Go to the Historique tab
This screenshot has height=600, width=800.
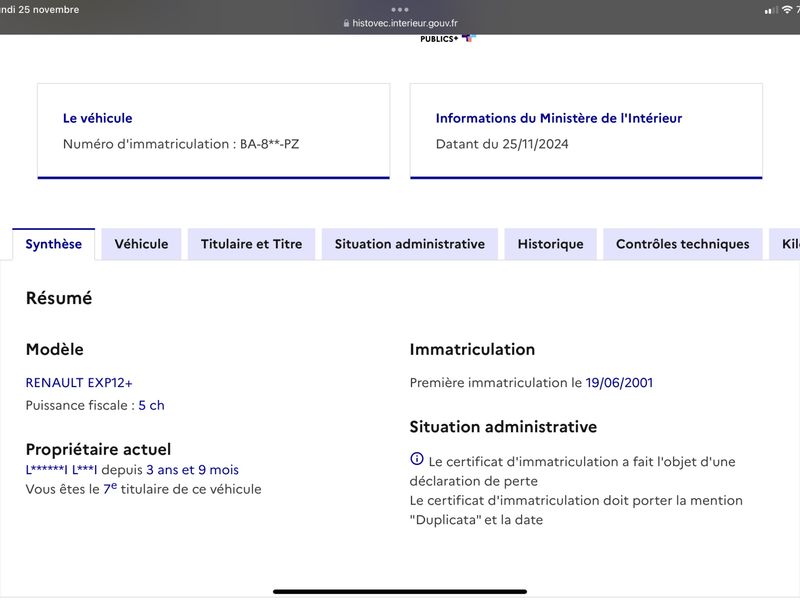pos(551,244)
